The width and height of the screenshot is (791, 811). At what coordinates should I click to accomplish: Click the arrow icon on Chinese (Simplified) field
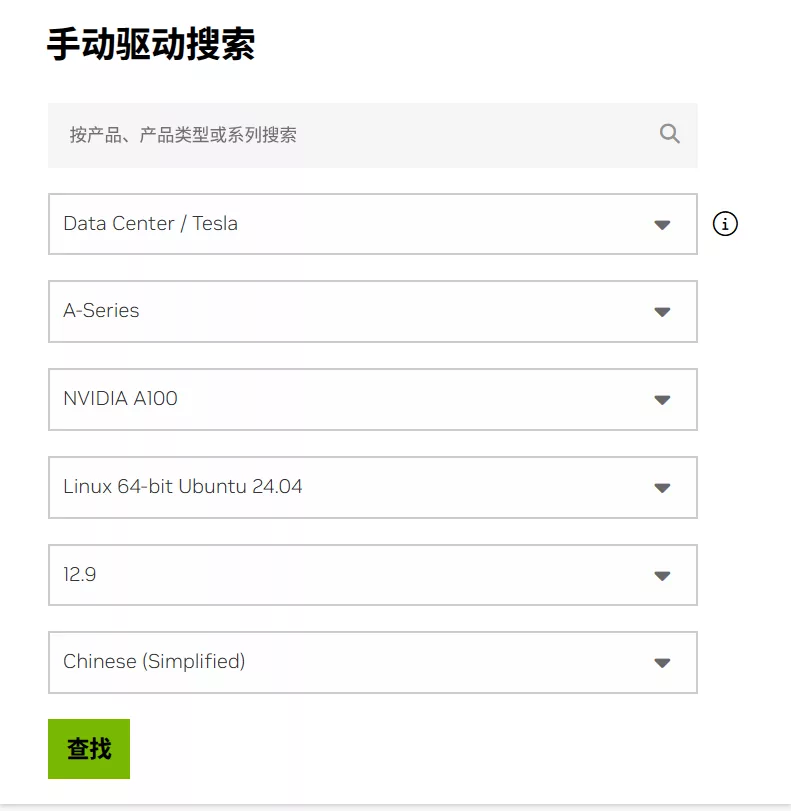662,663
